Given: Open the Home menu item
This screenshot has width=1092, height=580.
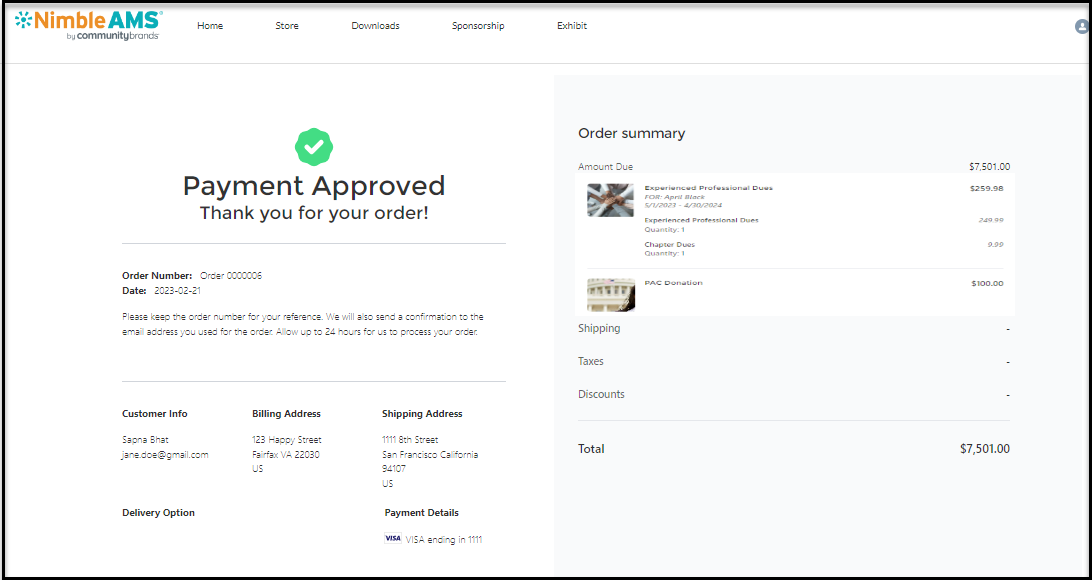Looking at the screenshot, I should tap(210, 26).
